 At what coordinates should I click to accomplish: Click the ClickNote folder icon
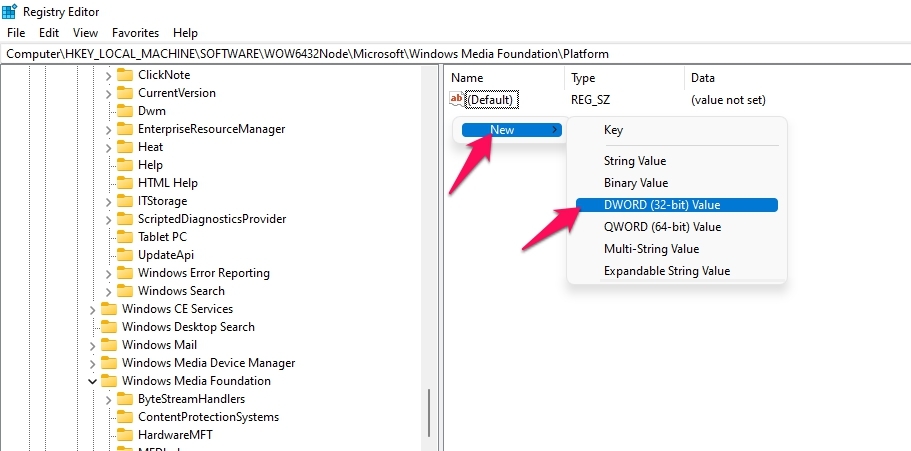pos(125,75)
